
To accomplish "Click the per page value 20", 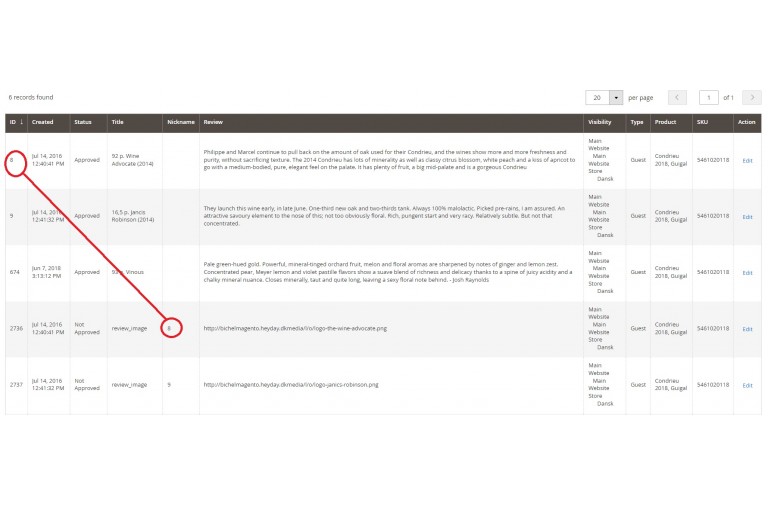I will point(597,97).
